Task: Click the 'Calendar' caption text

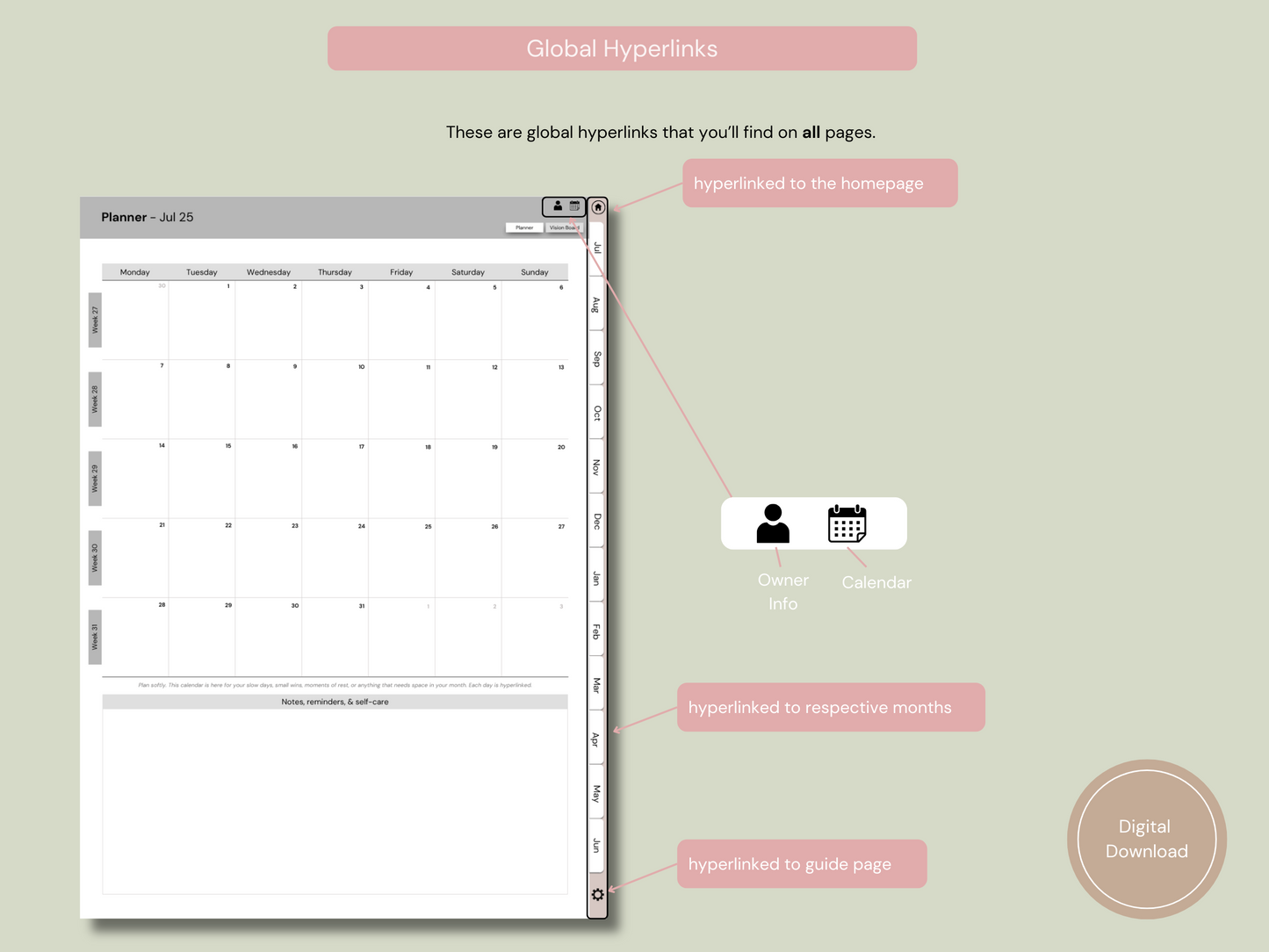Action: pyautogui.click(x=876, y=582)
